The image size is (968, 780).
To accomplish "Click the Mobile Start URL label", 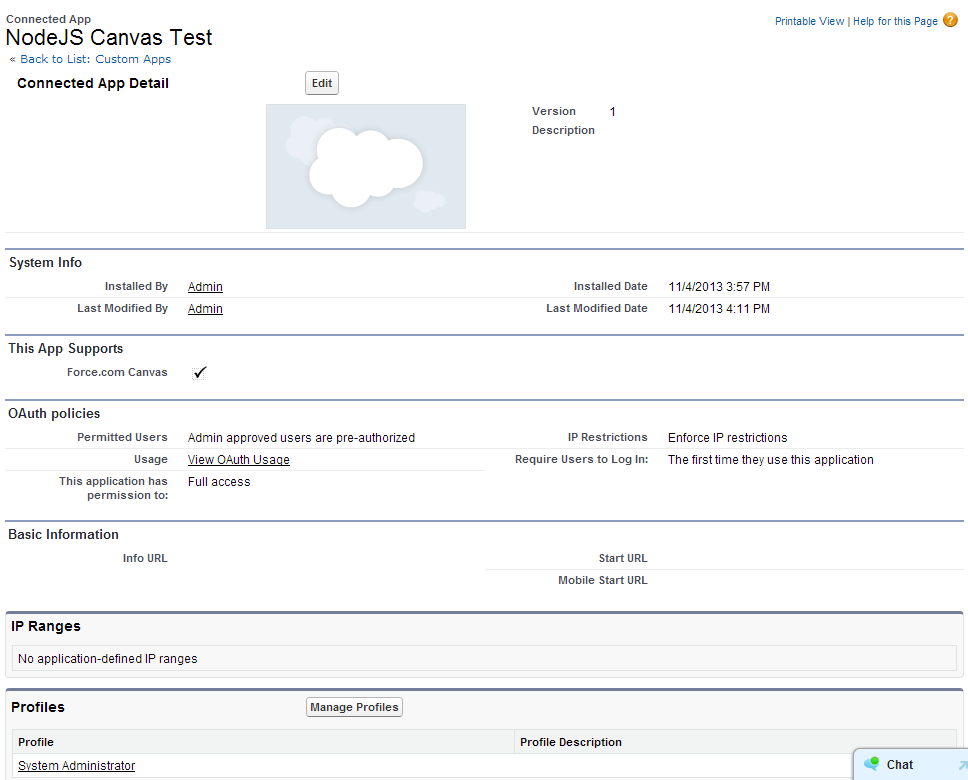I will tap(603, 581).
